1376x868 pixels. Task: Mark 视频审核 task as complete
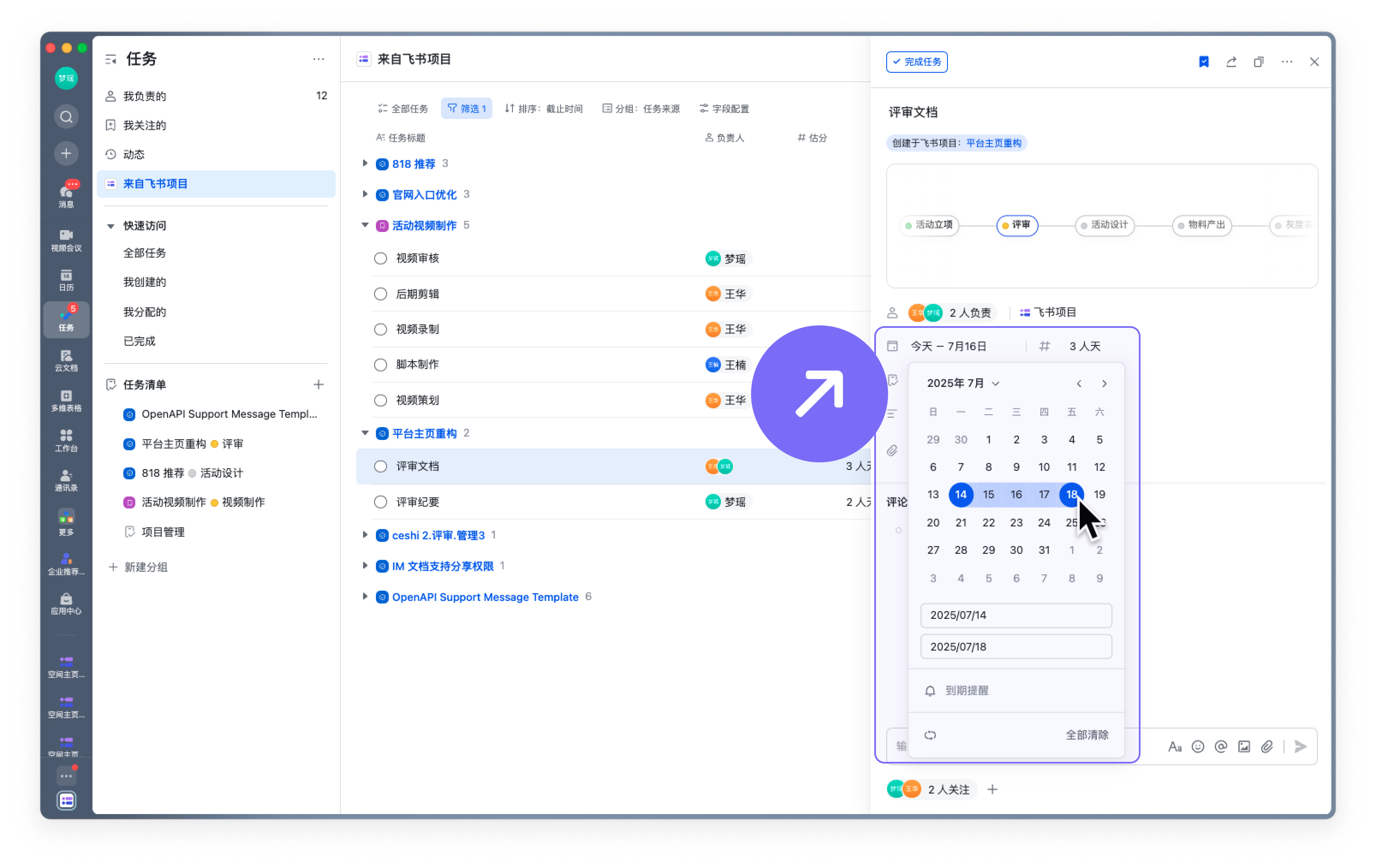pos(381,258)
